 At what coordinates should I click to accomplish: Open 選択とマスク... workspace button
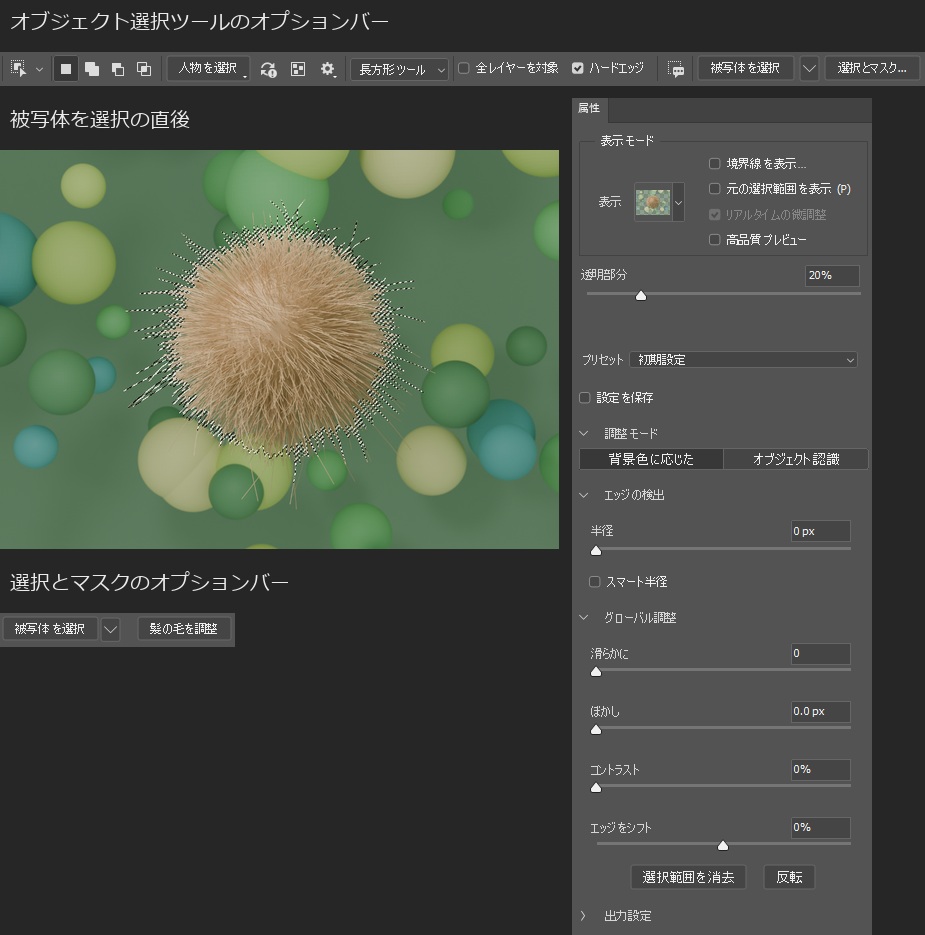[871, 68]
